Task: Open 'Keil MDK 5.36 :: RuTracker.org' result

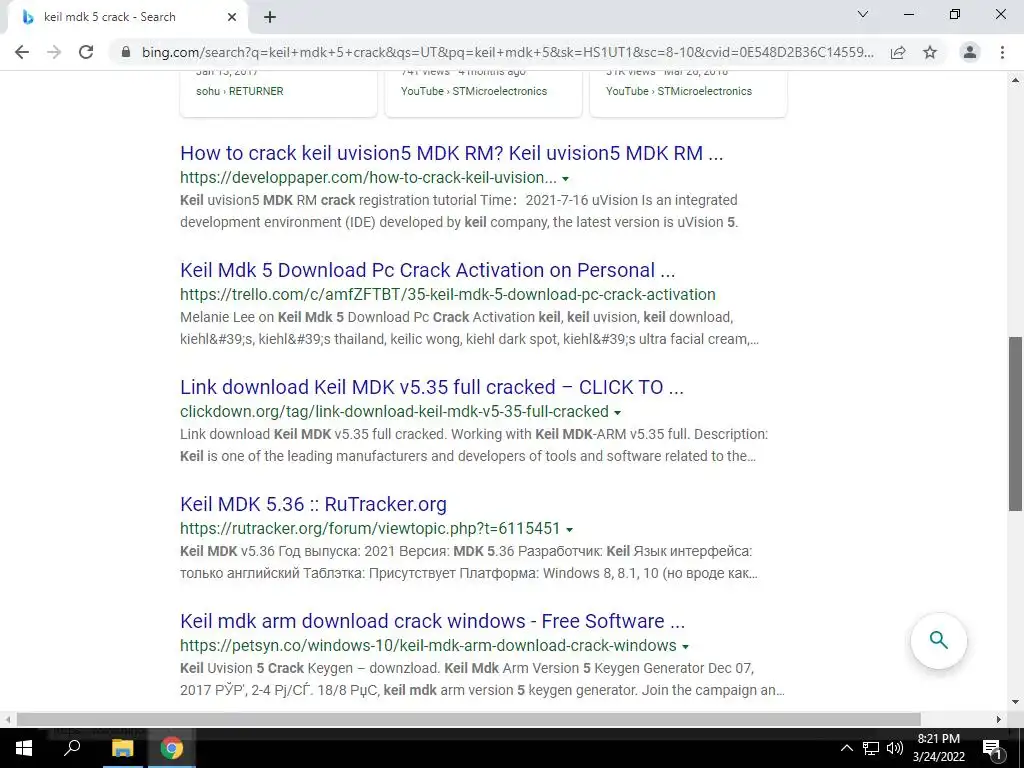Action: (x=313, y=504)
